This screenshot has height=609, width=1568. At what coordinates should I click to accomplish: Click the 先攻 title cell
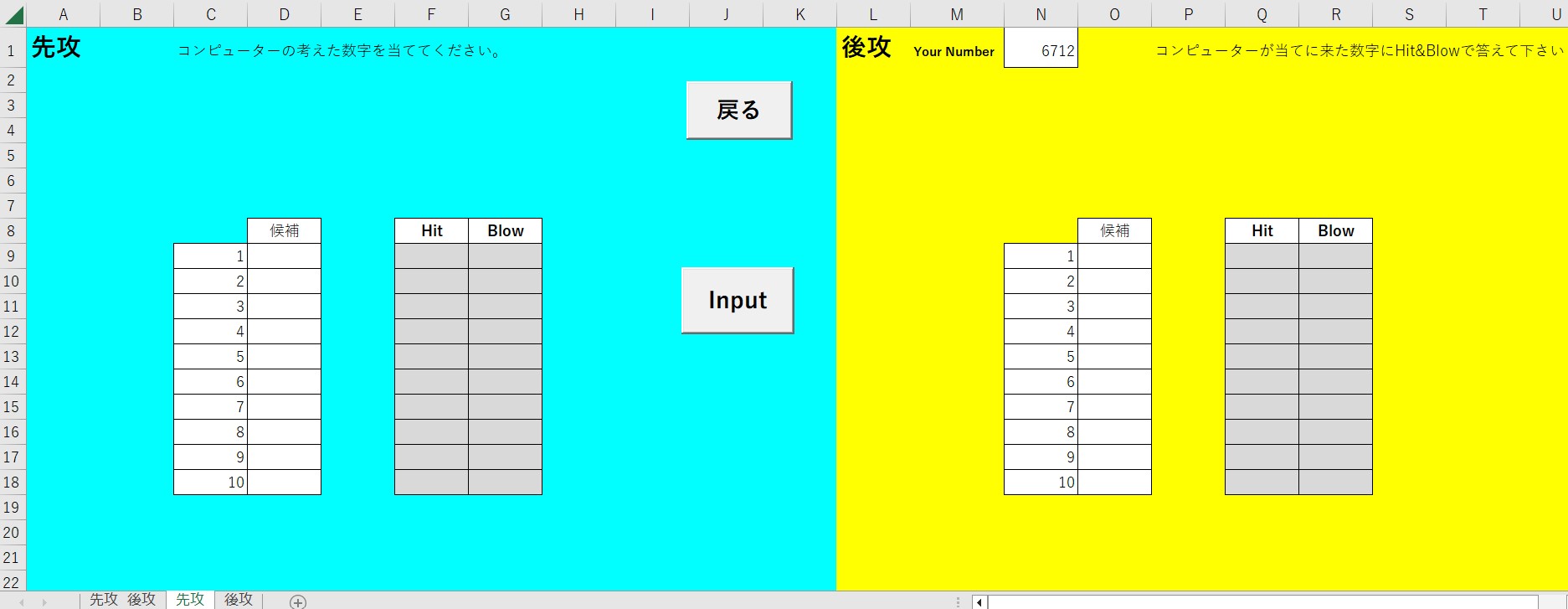pos(56,47)
